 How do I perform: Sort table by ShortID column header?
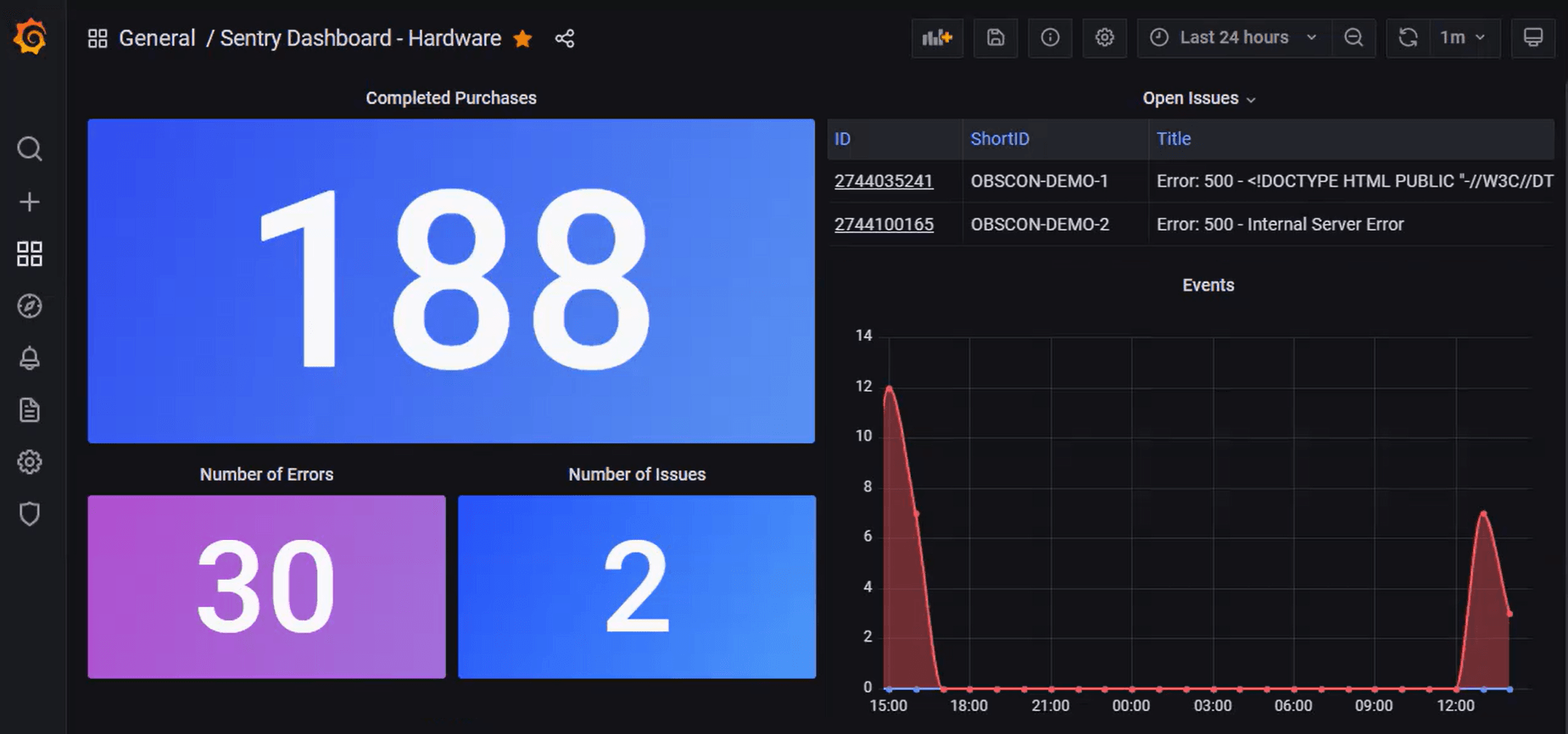[x=1000, y=139]
